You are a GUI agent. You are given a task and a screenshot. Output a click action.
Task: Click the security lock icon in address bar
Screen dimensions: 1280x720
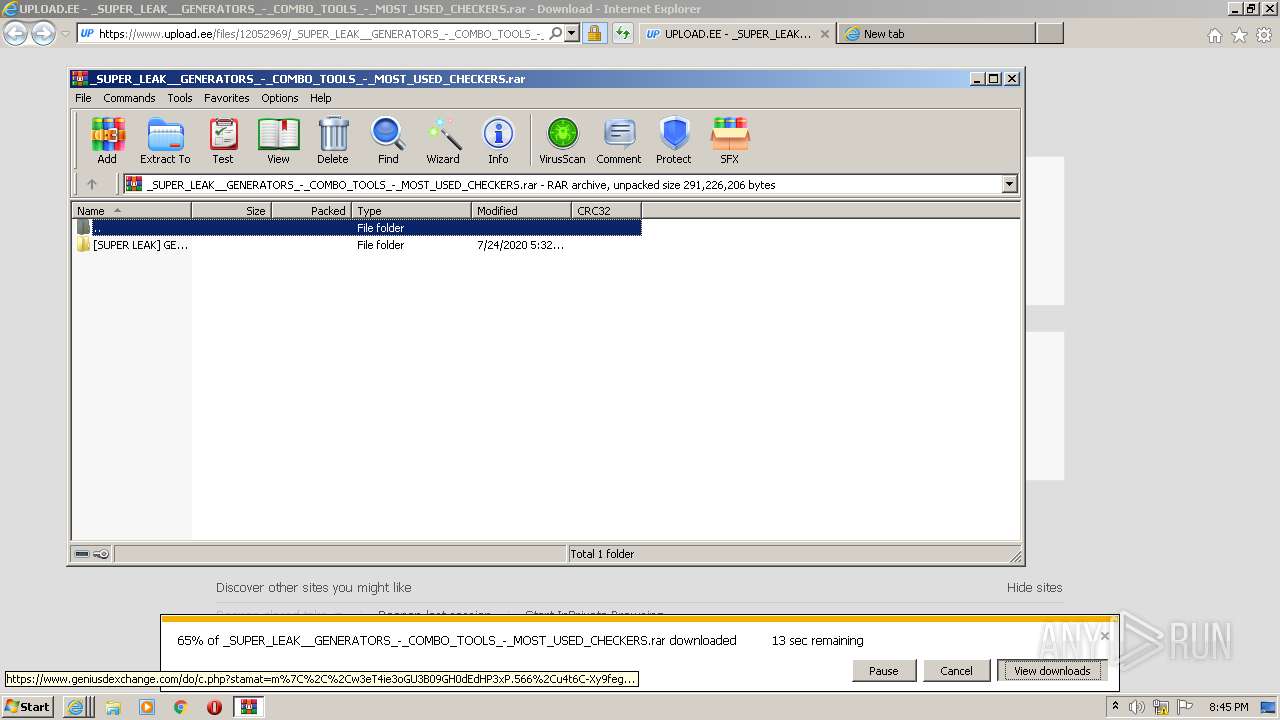[x=594, y=34]
